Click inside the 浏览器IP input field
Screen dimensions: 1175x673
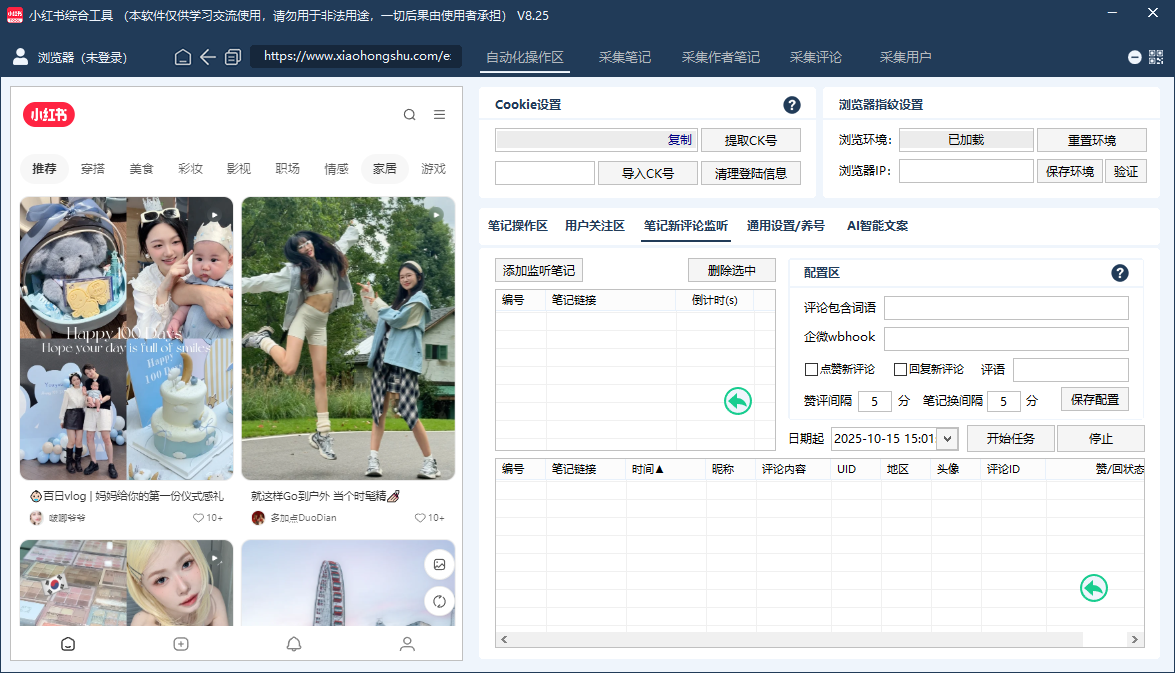click(x=966, y=171)
